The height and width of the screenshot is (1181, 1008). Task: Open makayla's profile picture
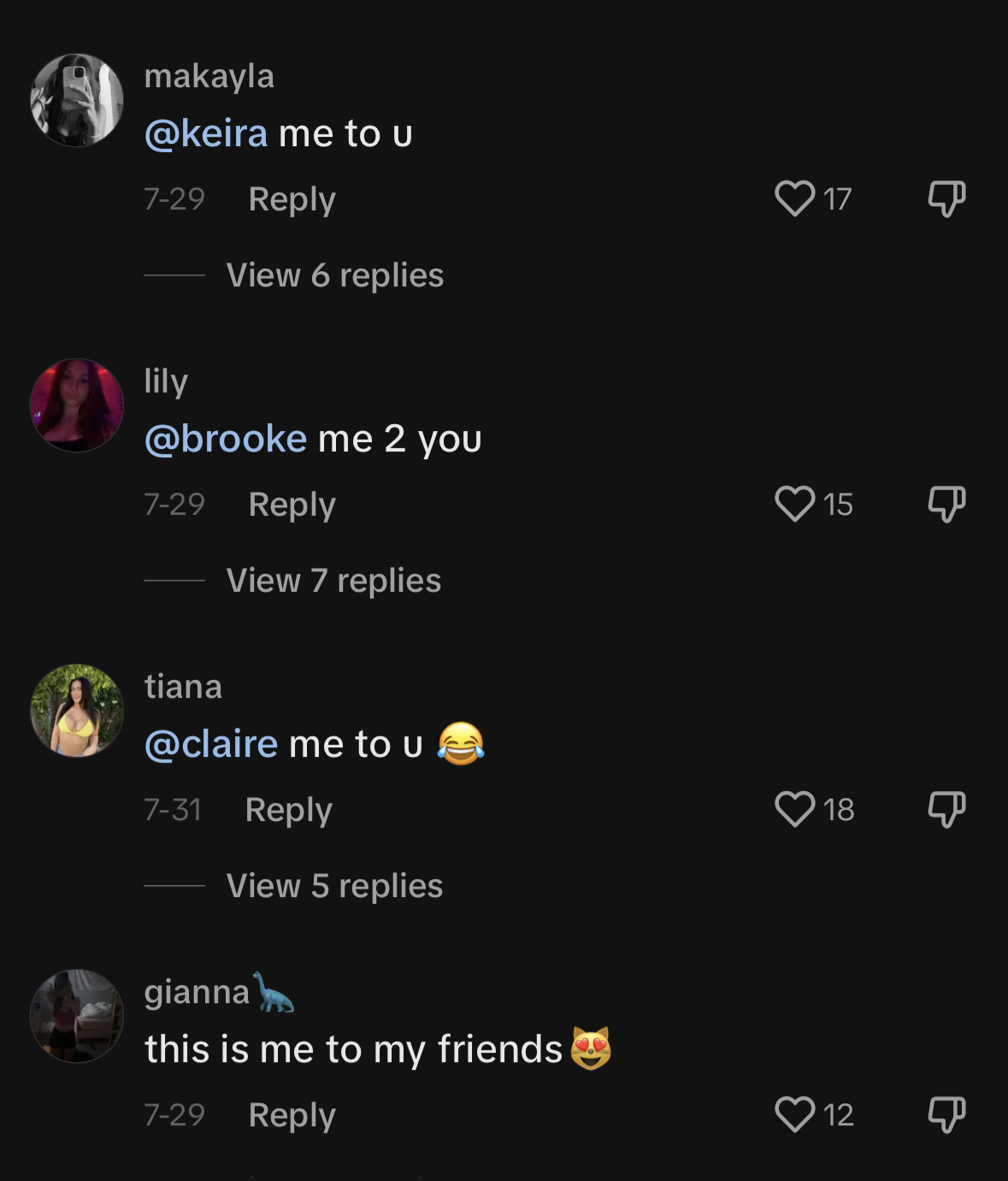coord(77,100)
